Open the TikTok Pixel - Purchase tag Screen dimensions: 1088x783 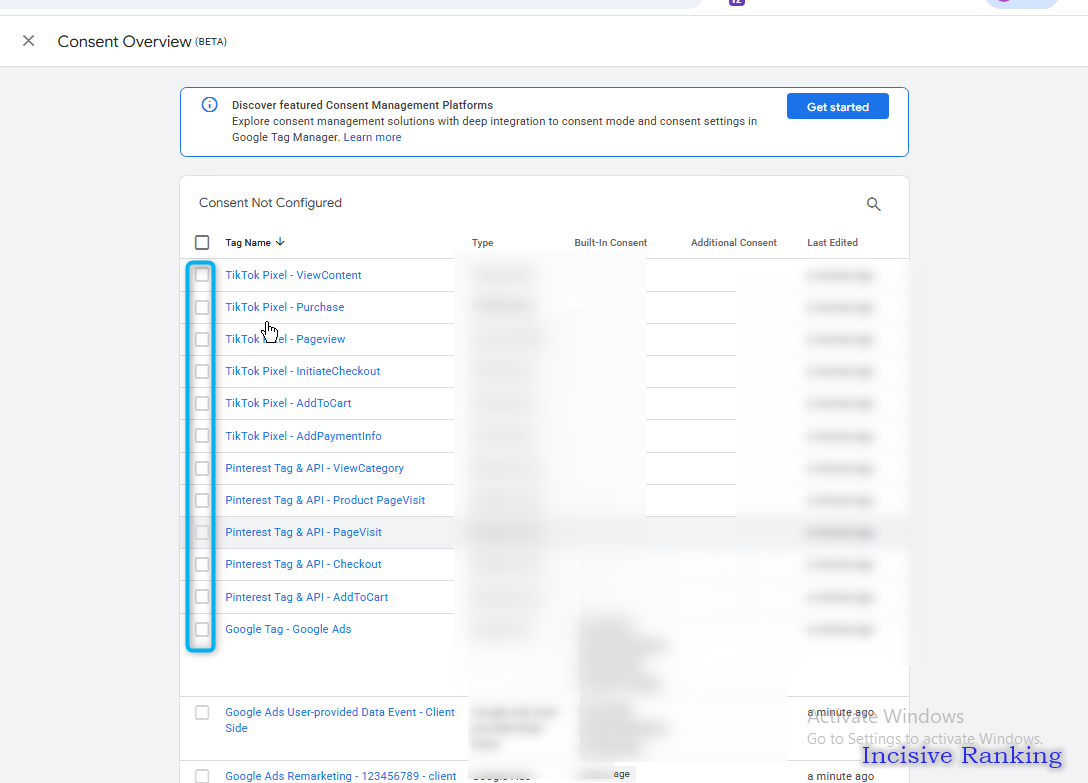point(284,307)
